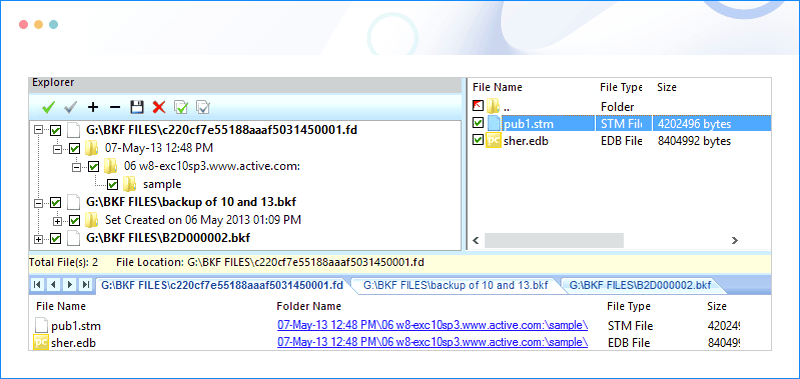Screen dimensions: 800x379
Task: Toggle the 07-May-13 12:48 PM checkbox
Action: [74, 149]
